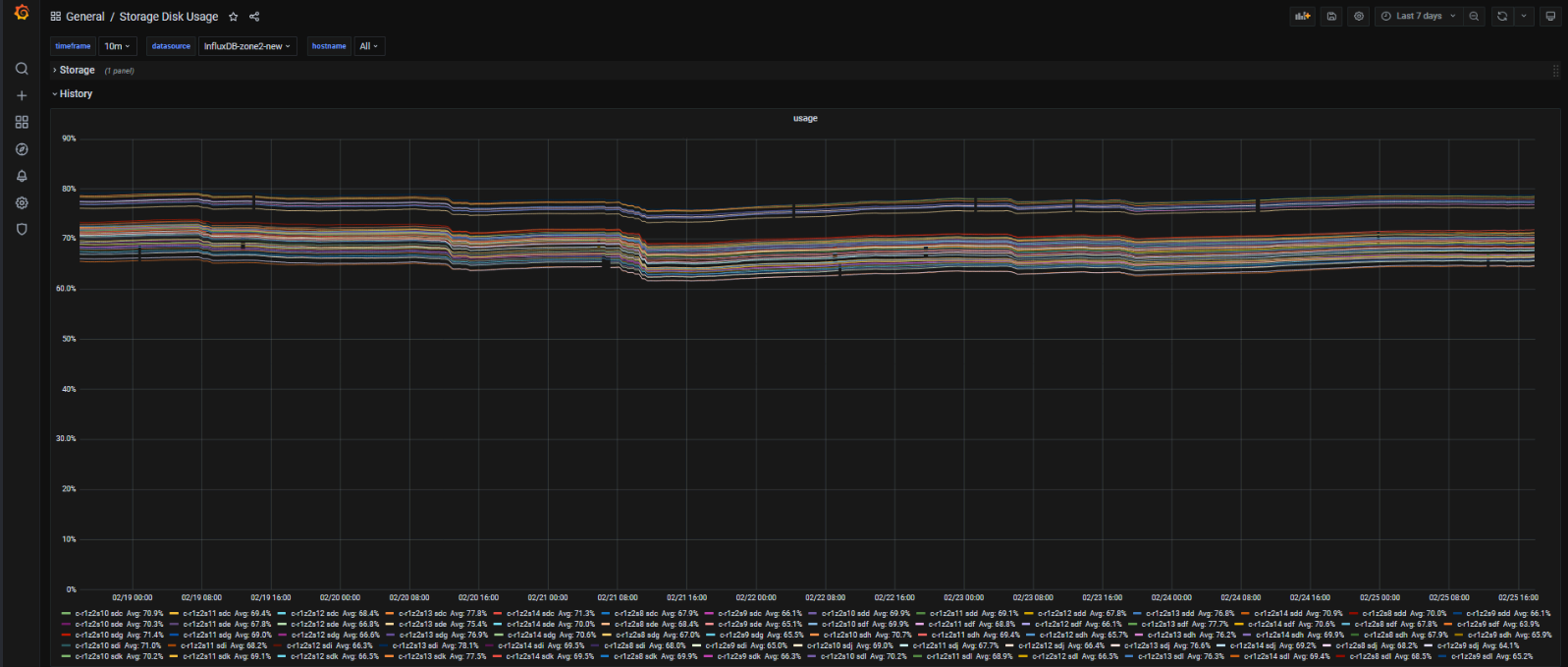
Task: Open Alerting bell icon in sidebar
Action: 22,177
